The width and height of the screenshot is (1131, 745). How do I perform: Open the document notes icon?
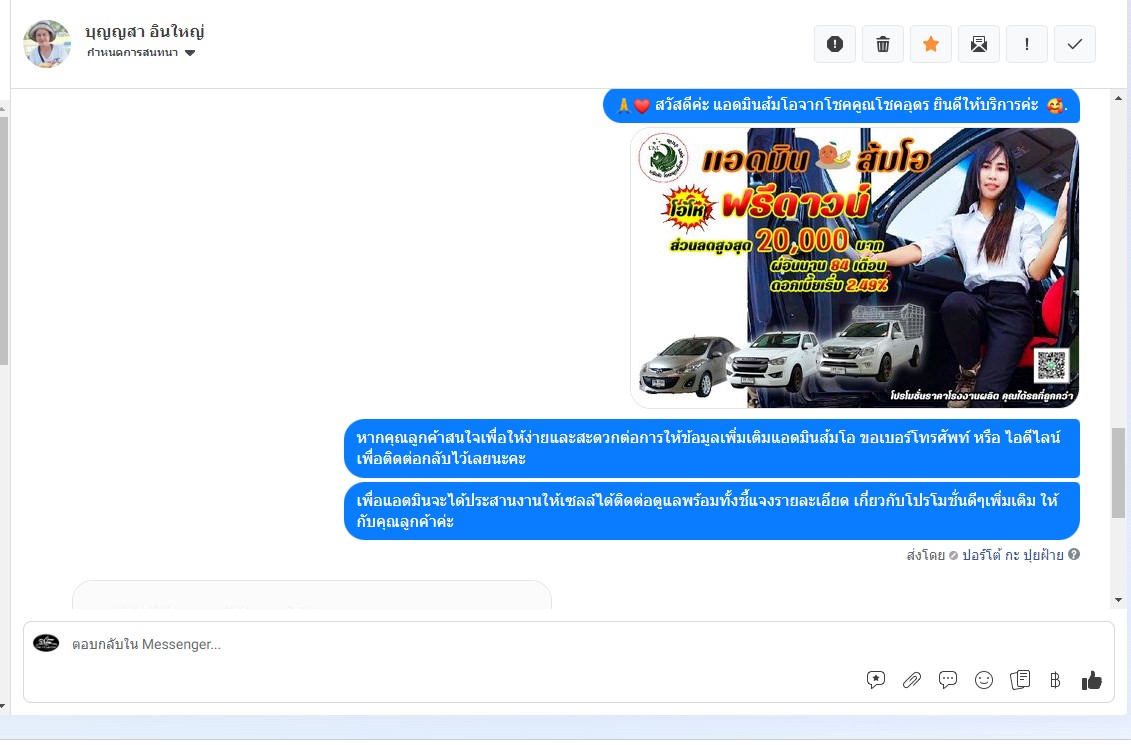[x=1020, y=679]
